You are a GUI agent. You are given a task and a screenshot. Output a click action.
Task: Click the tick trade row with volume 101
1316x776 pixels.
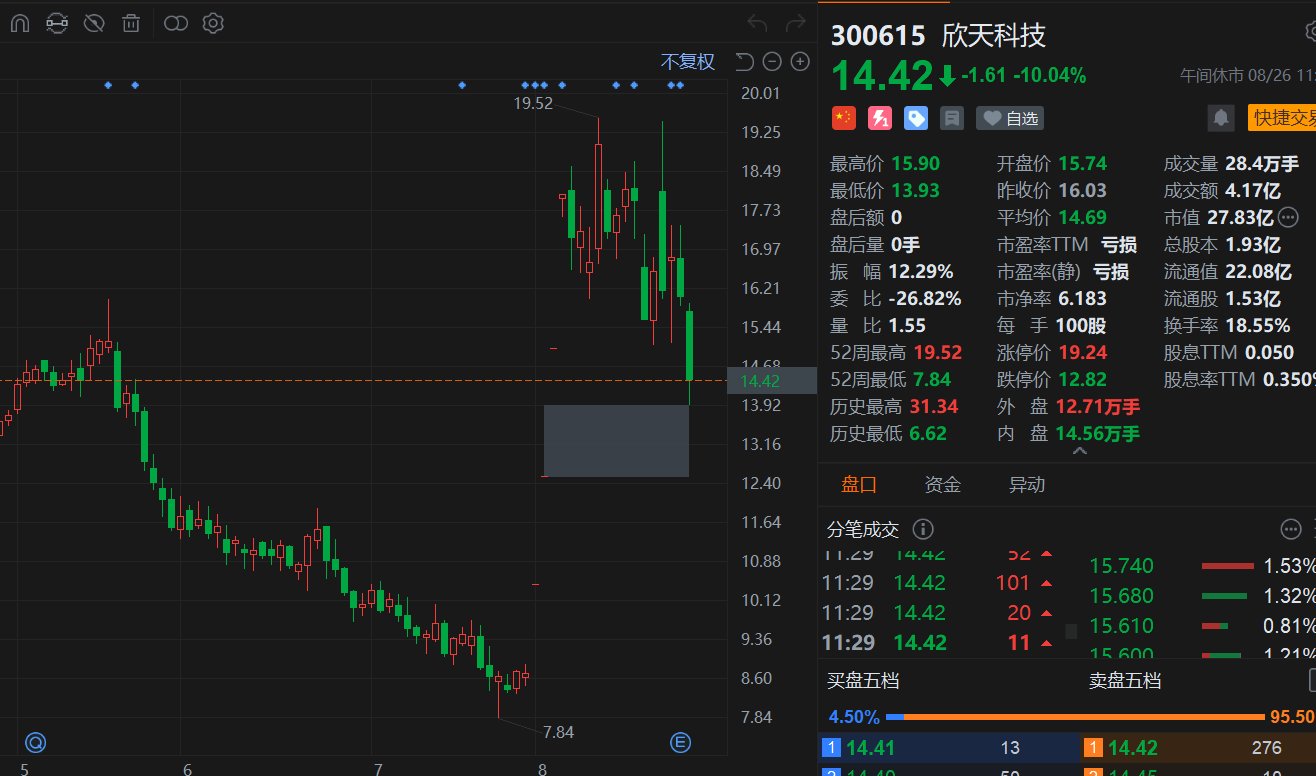(937, 583)
